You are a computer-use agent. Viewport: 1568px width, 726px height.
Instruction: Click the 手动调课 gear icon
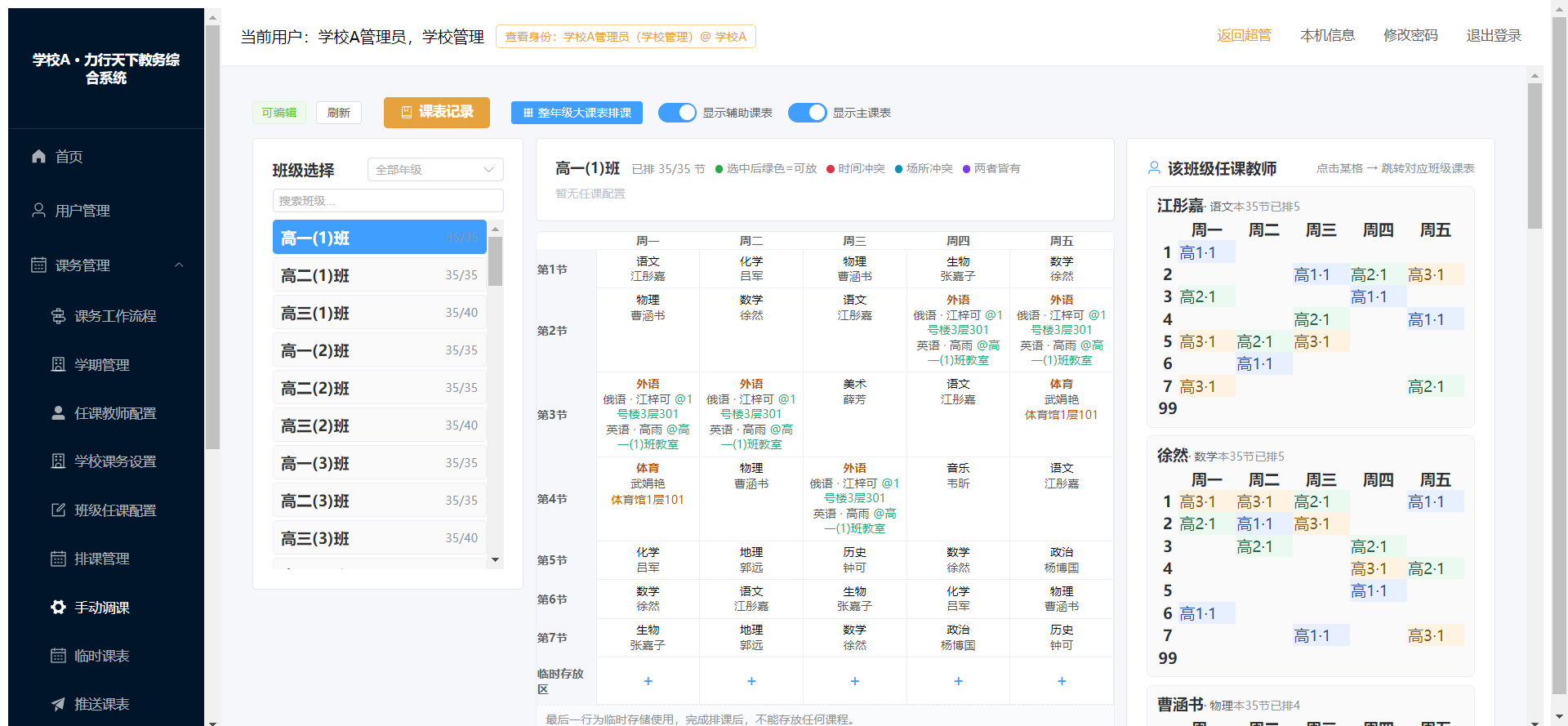58,607
